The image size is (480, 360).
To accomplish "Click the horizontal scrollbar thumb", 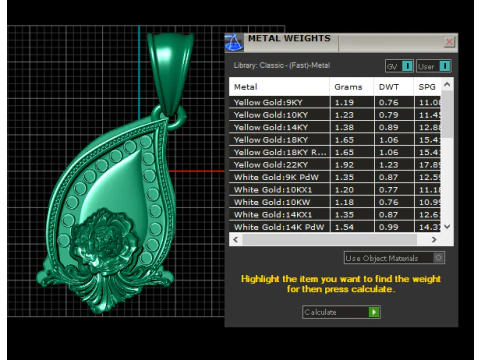I will 329,239.
